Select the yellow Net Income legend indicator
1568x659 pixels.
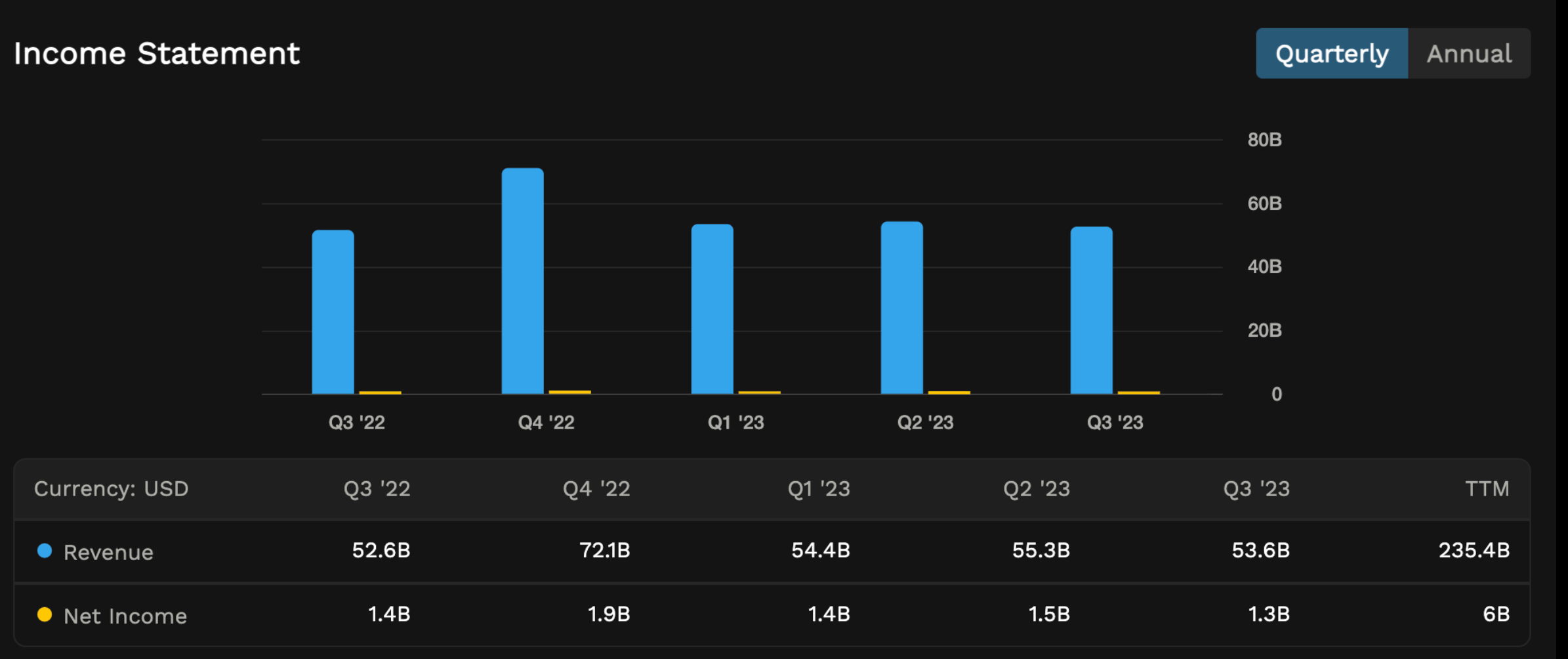pyautogui.click(x=43, y=615)
